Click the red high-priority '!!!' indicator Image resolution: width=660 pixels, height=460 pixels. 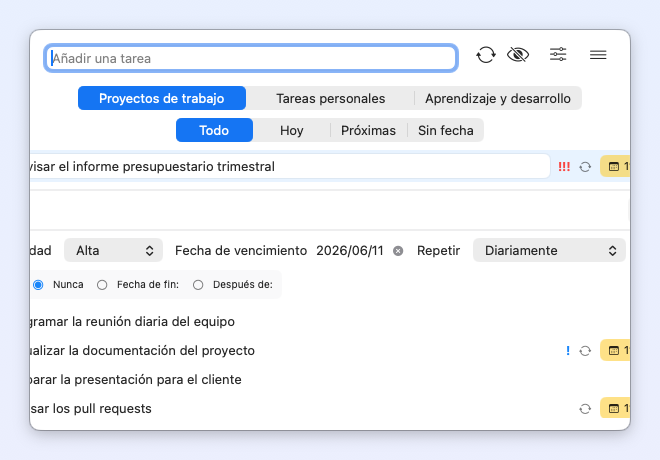[x=564, y=167]
